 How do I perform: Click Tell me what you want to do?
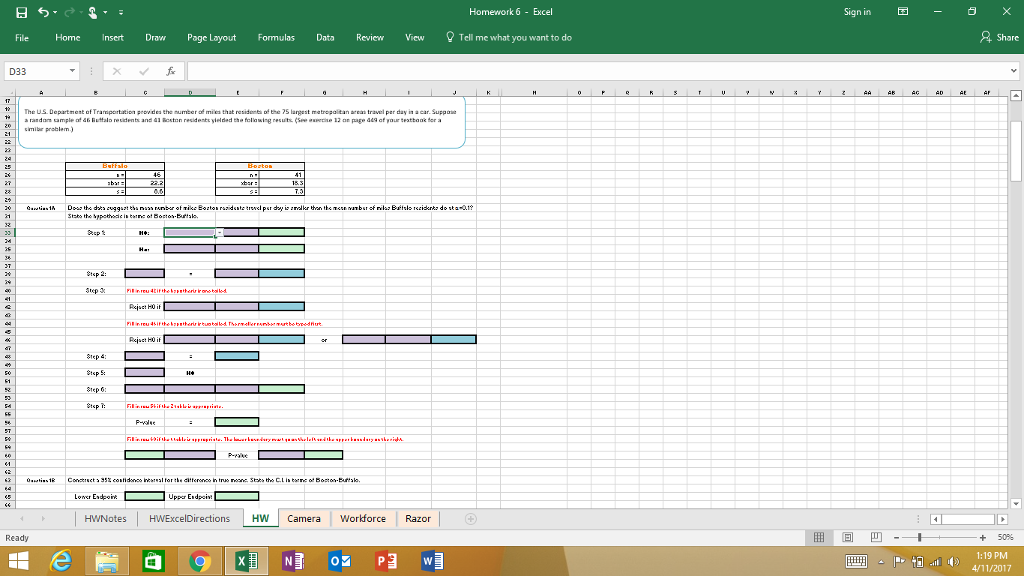click(509, 37)
